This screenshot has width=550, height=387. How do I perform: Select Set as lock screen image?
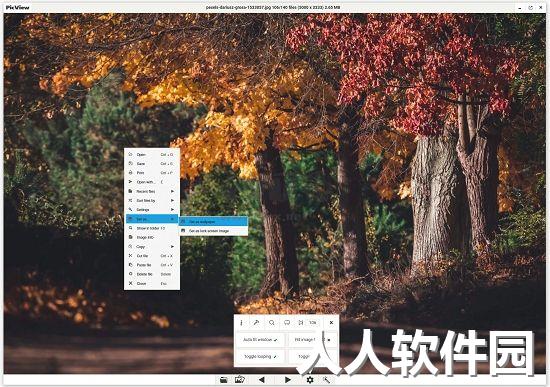pos(214,231)
